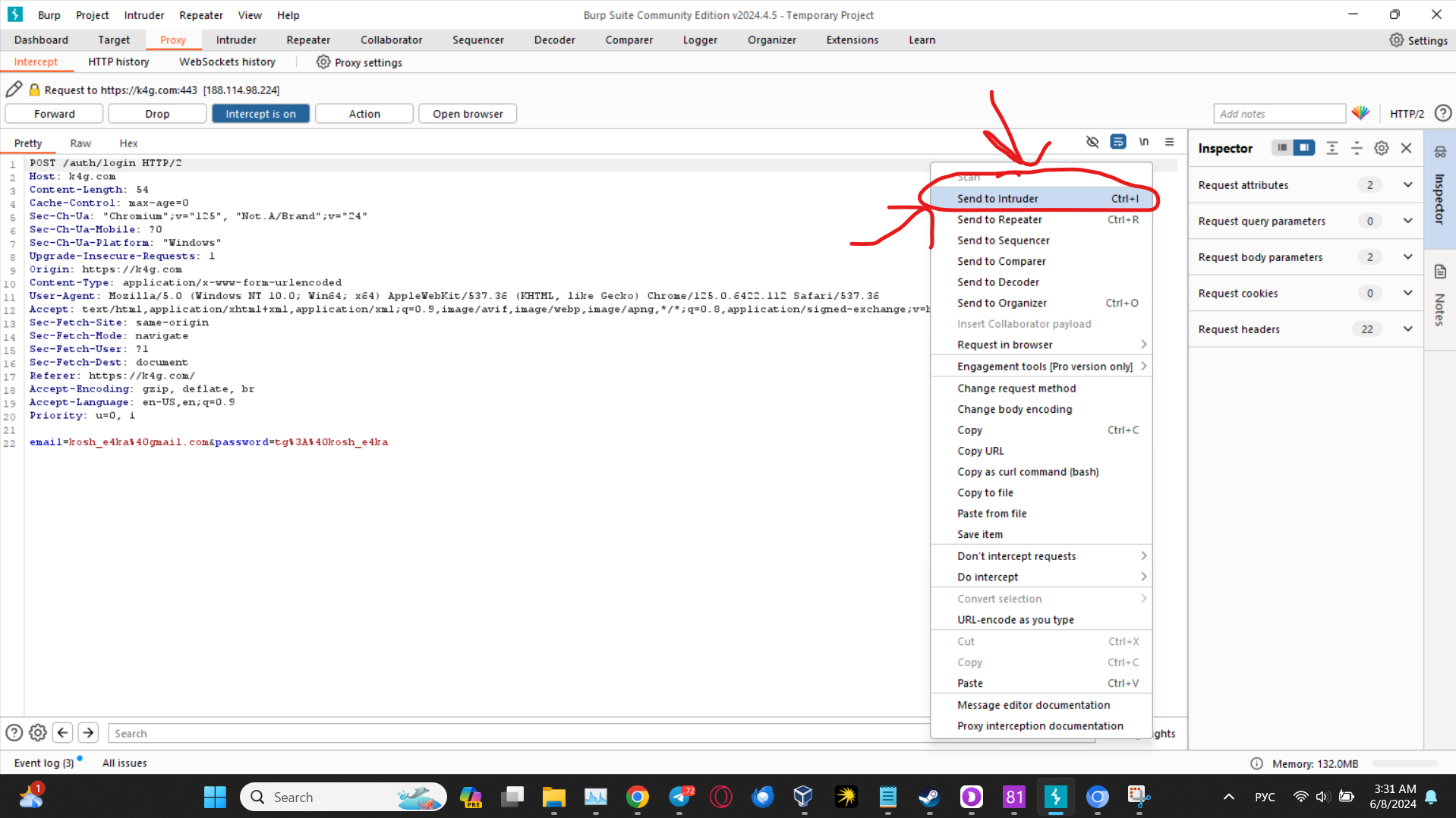The height and width of the screenshot is (818, 1456).
Task: Open Don't intercept requests submenu
Action: (1042, 556)
